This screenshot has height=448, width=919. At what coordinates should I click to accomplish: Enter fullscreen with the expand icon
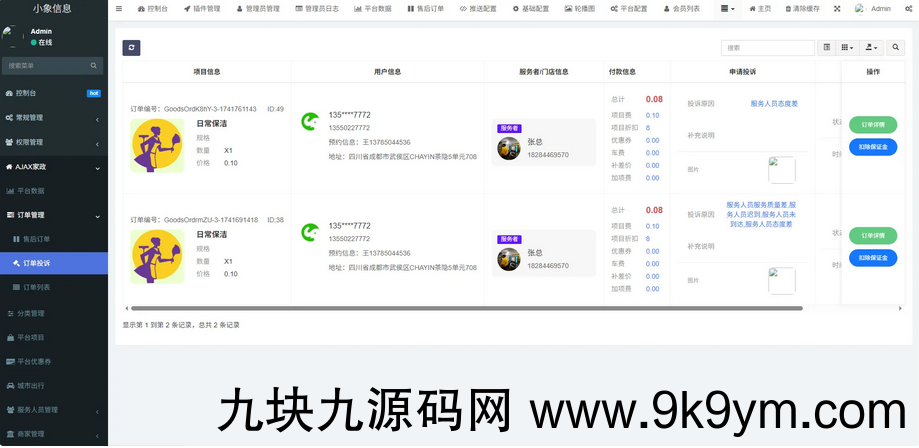point(837,8)
